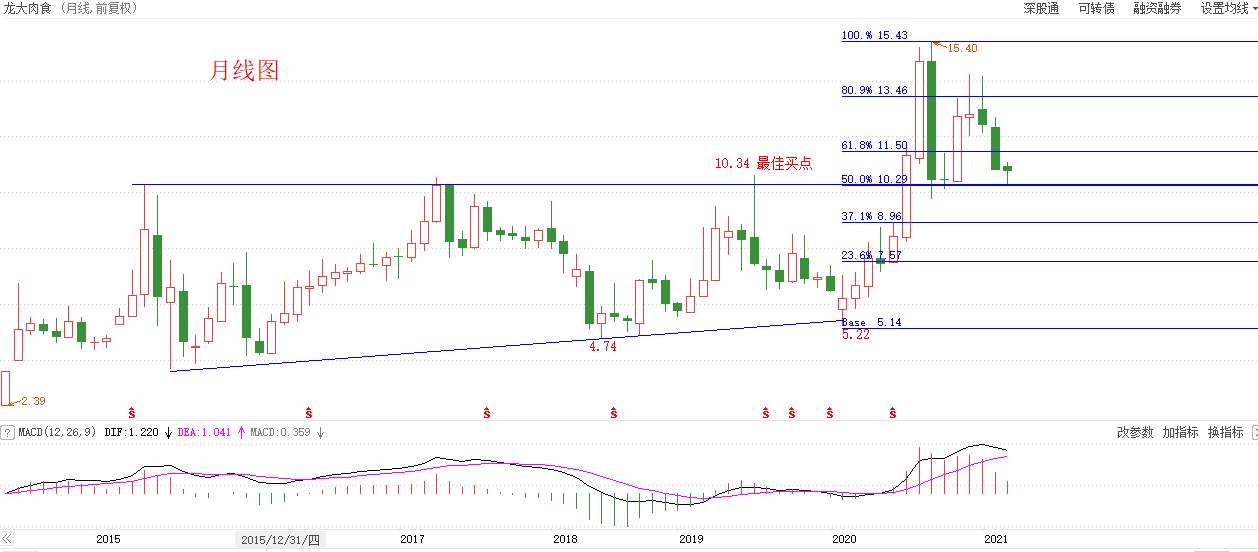The height and width of the screenshot is (552, 1258).
Task: Click the red S marker nearest 2015
Action: [132, 412]
